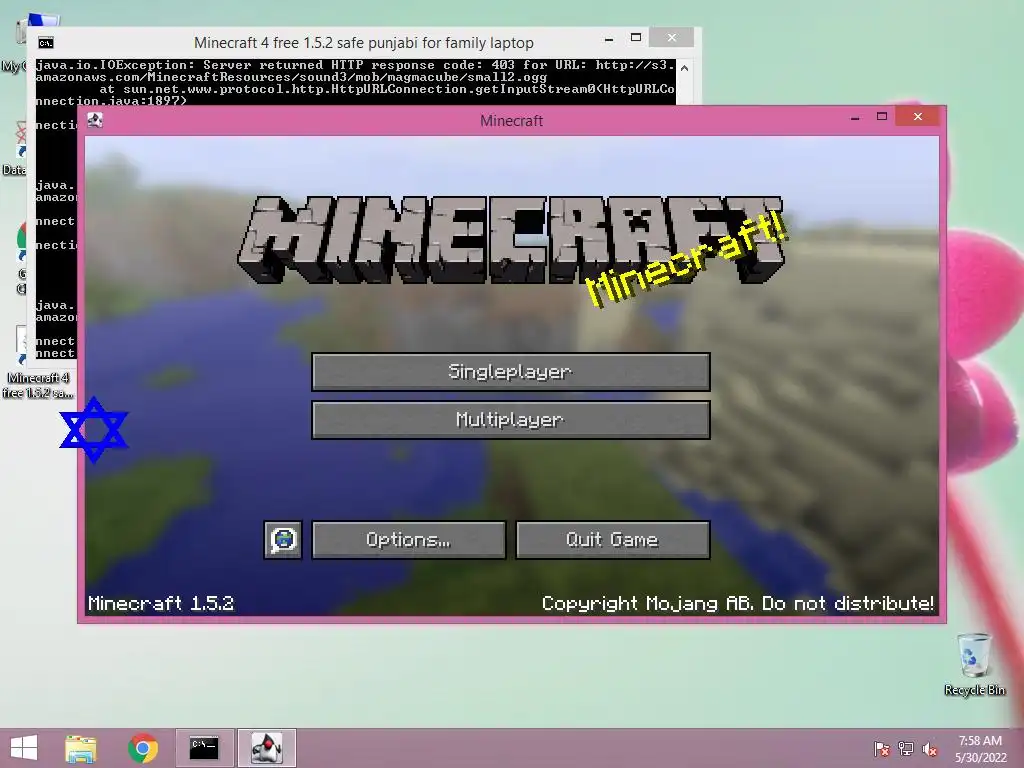Click the 'Minecraft 1.5.2' version text

tap(161, 603)
